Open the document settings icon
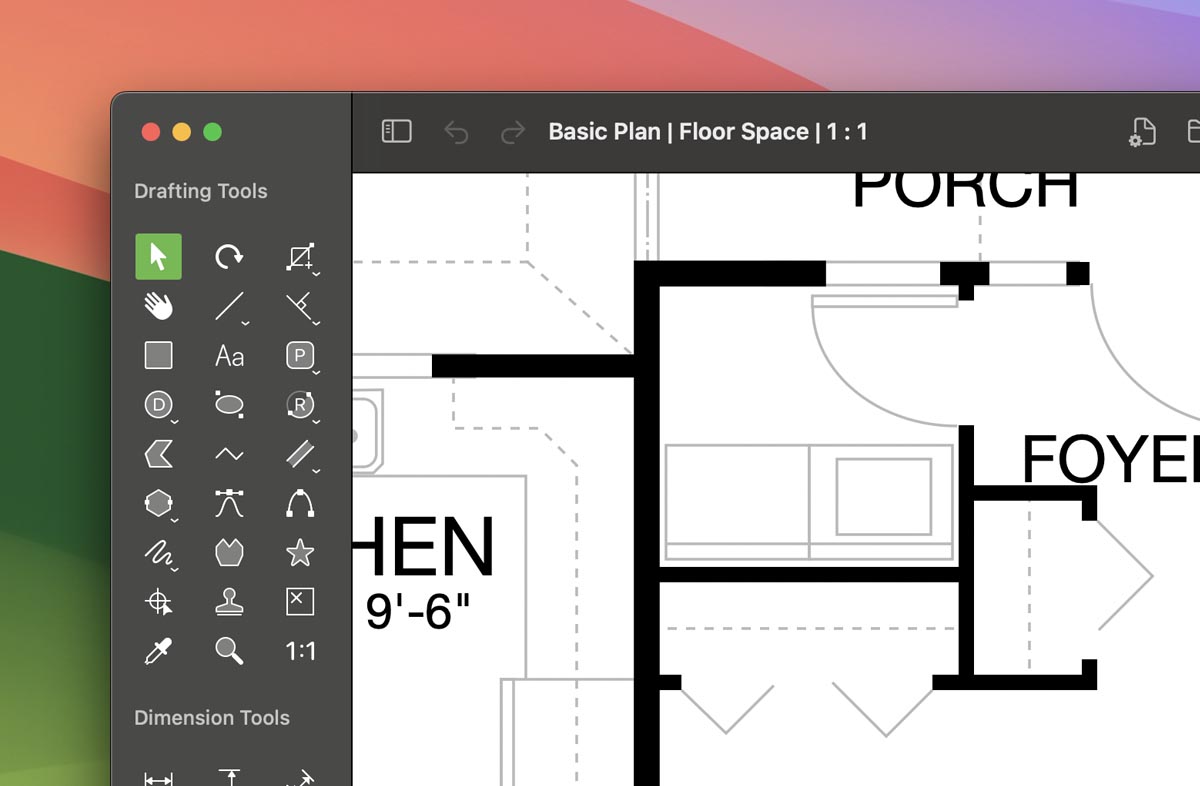The image size is (1200, 786). click(x=1142, y=132)
